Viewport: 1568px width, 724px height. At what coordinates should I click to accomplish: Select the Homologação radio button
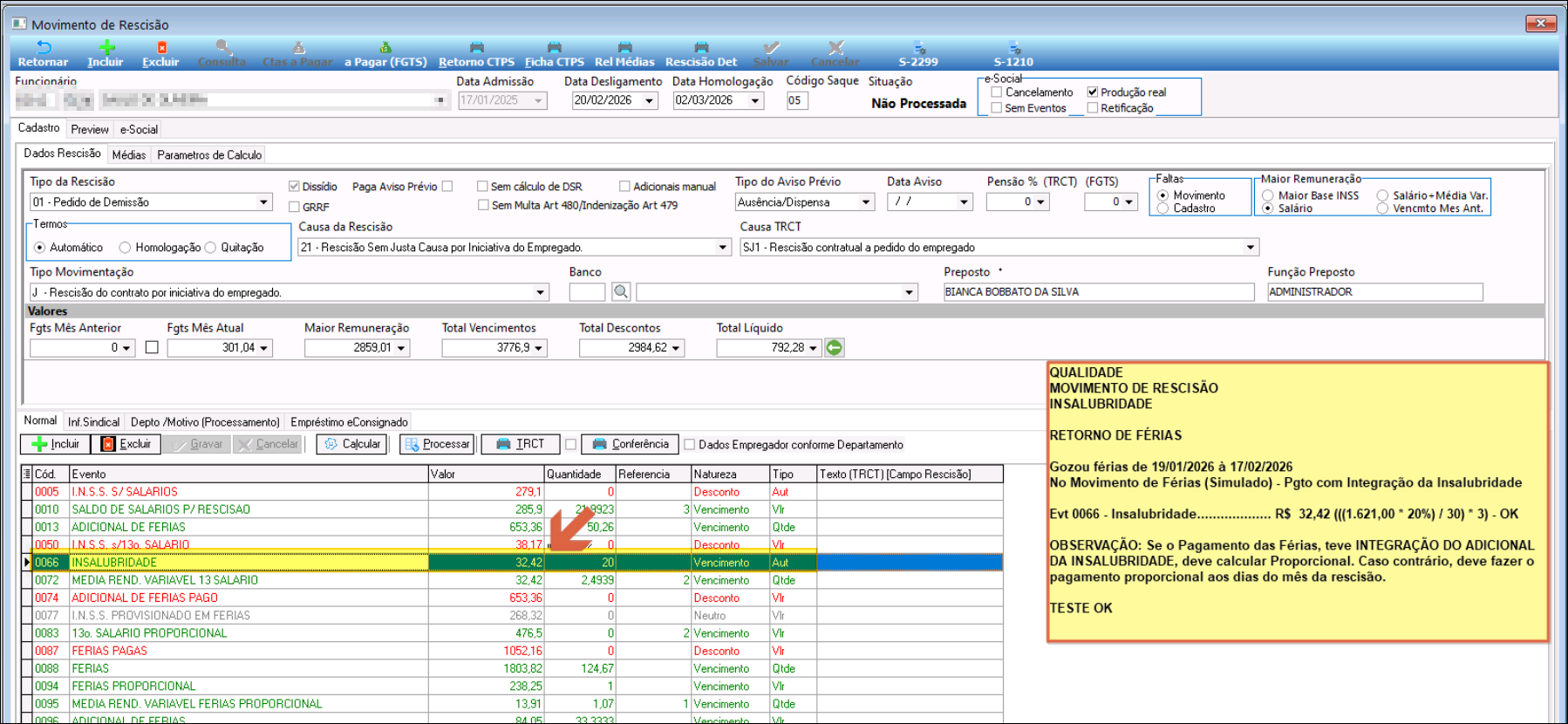(126, 248)
